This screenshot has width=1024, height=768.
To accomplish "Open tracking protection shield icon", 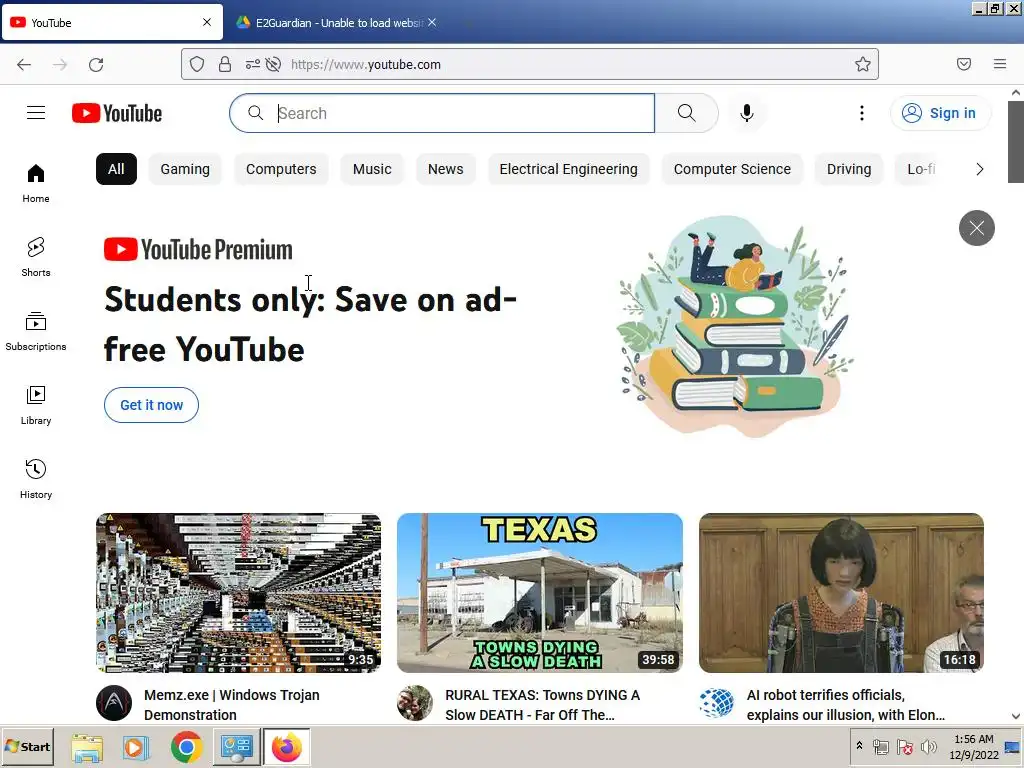I will point(197,64).
